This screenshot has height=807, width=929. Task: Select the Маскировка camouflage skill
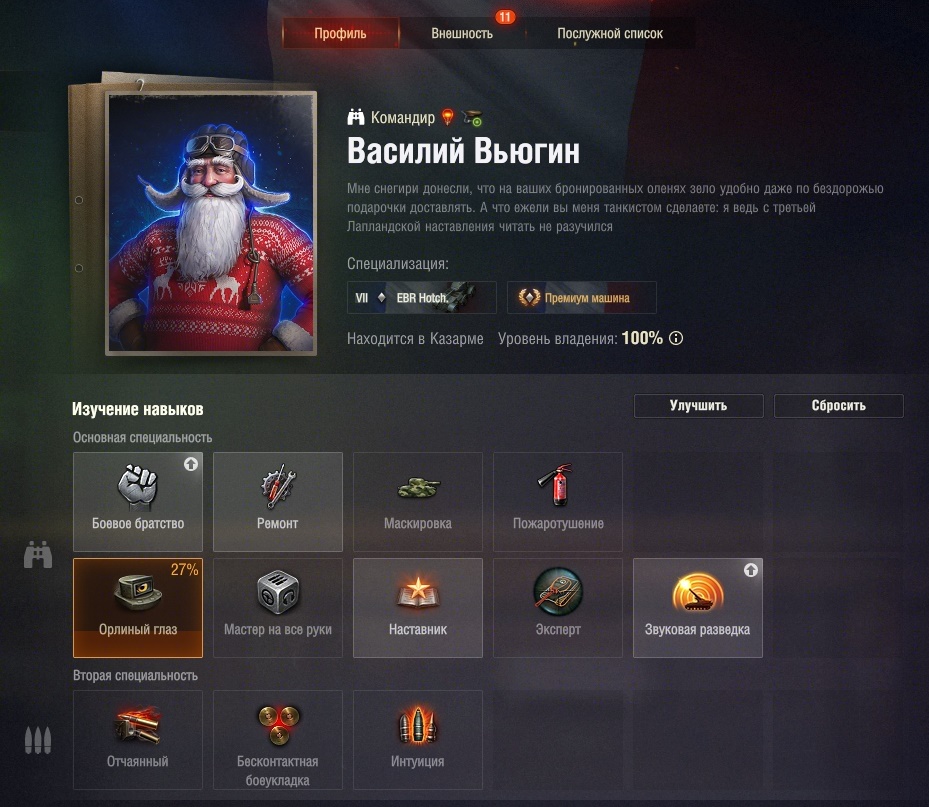[x=418, y=502]
